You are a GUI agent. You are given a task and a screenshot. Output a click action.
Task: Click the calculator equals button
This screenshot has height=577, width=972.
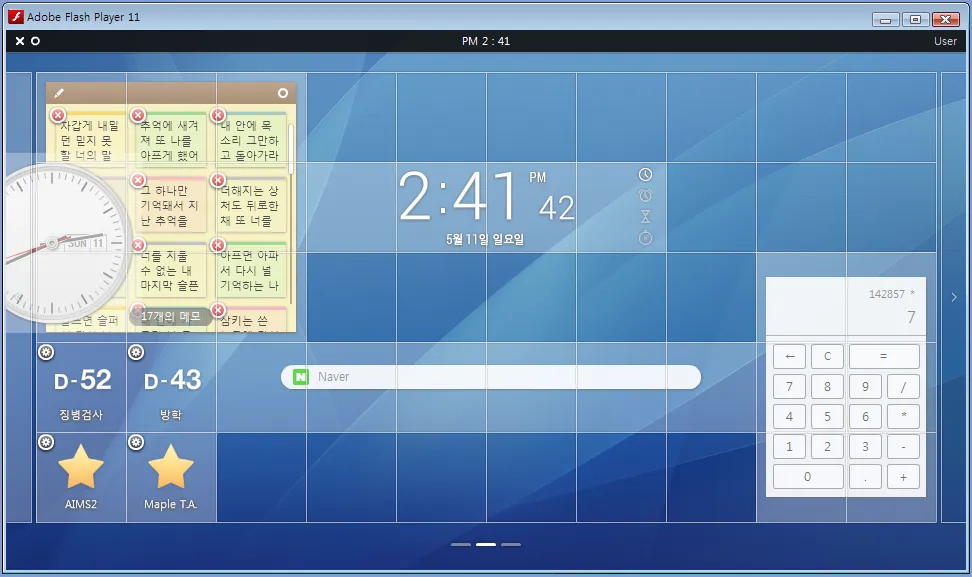coord(884,356)
